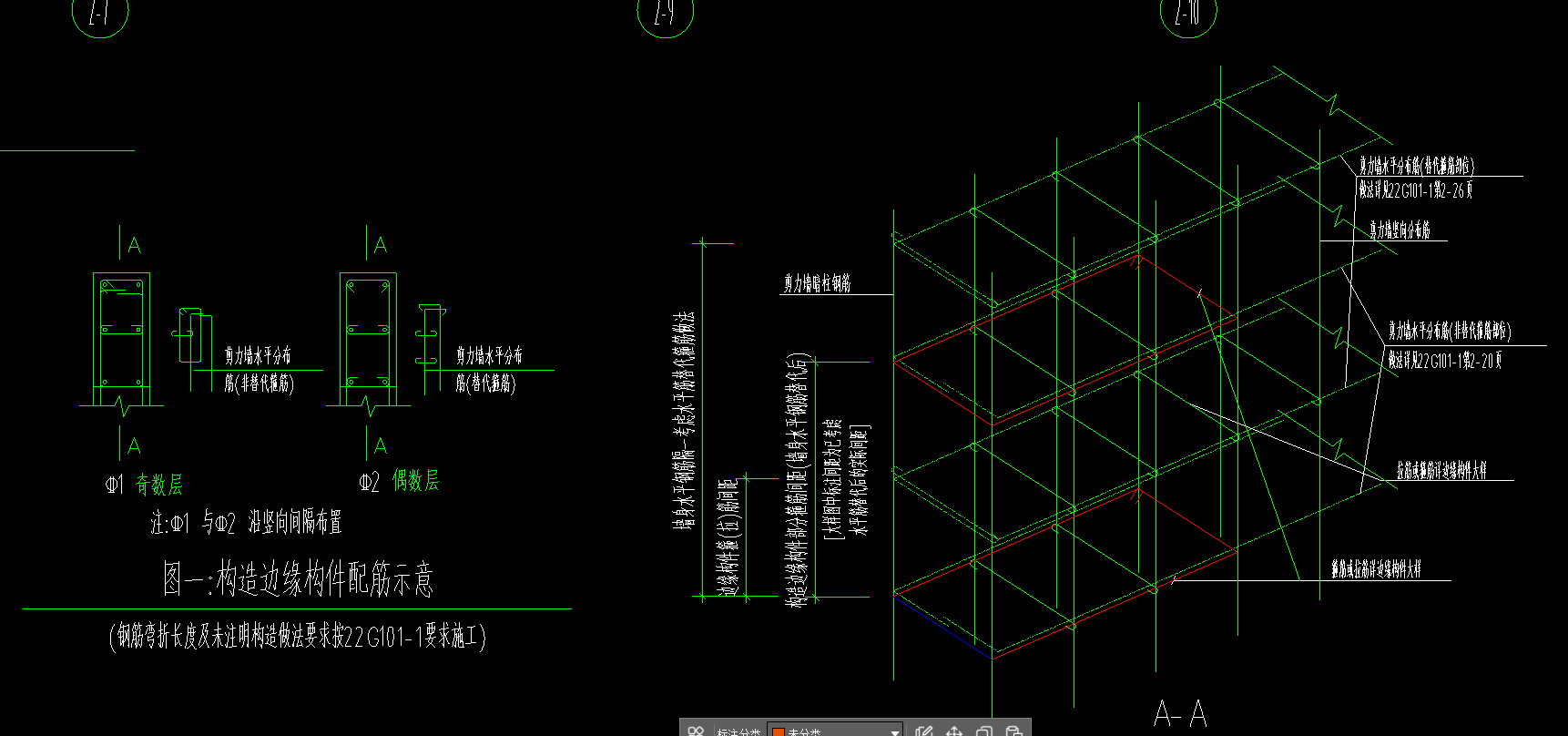Select the green label 奇数层

coord(159,484)
